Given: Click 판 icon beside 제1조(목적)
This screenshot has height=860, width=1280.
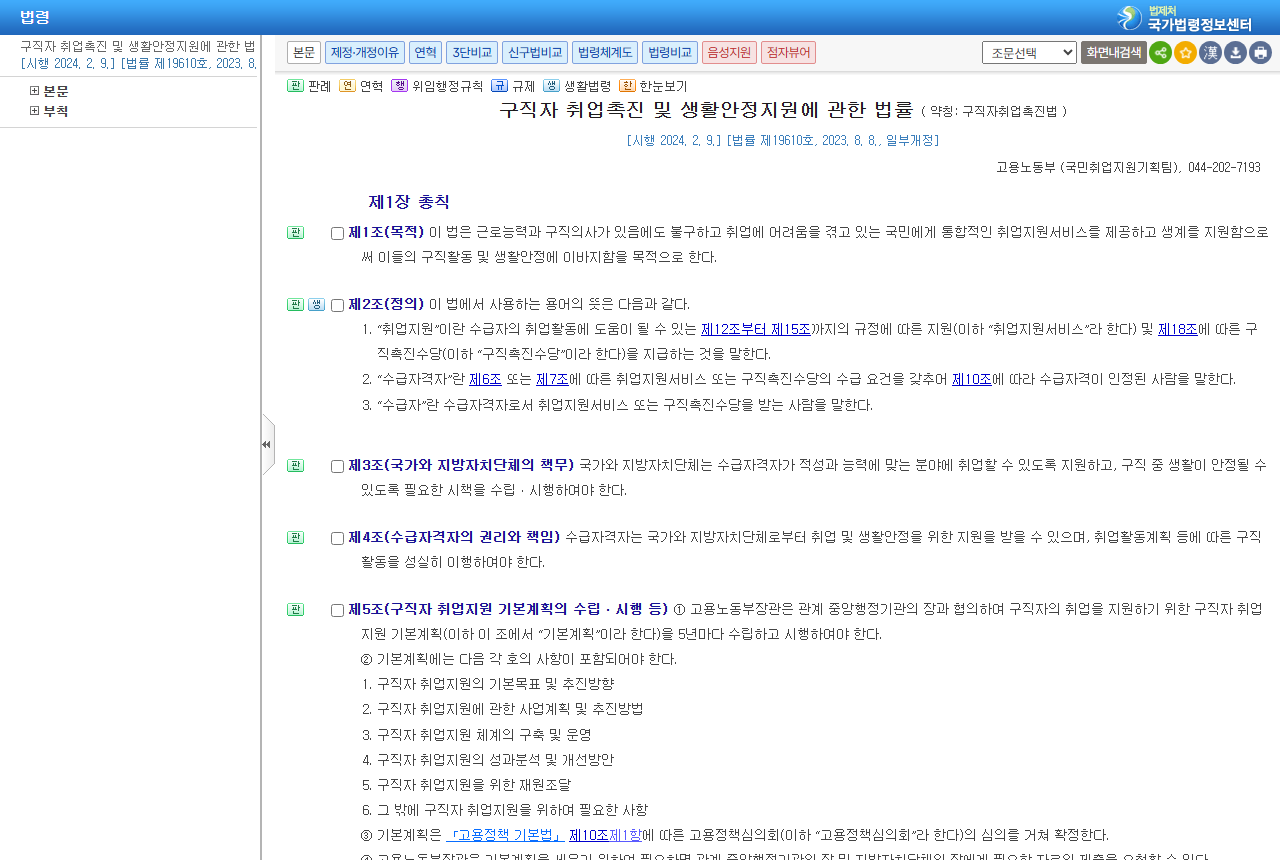Looking at the screenshot, I should (x=295, y=232).
